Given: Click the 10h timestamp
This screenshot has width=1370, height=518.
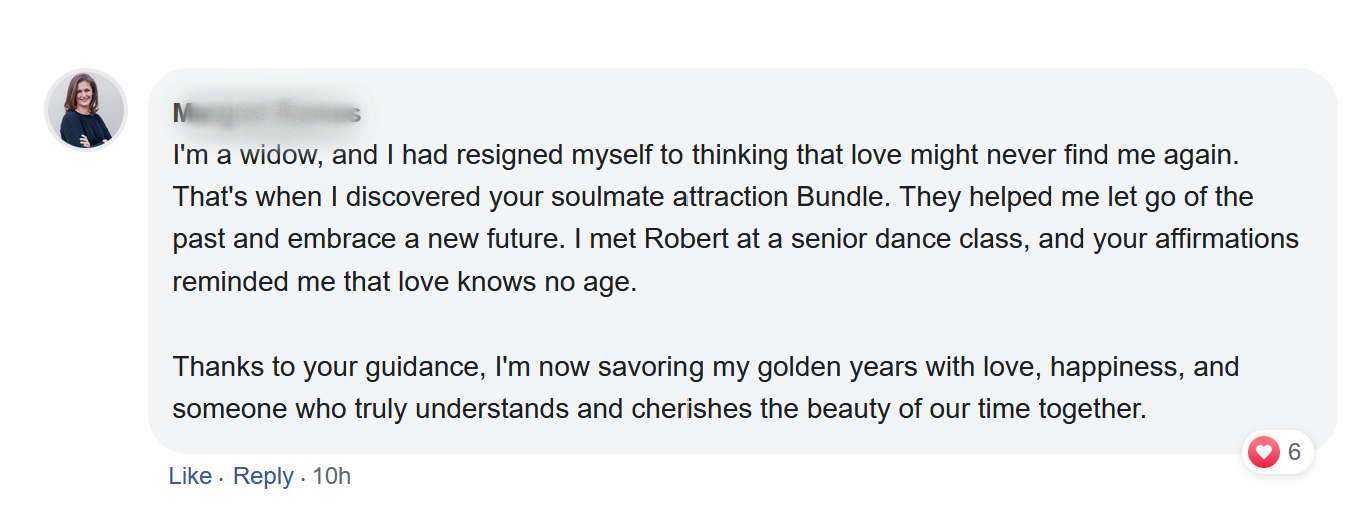Looking at the screenshot, I should (332, 476).
